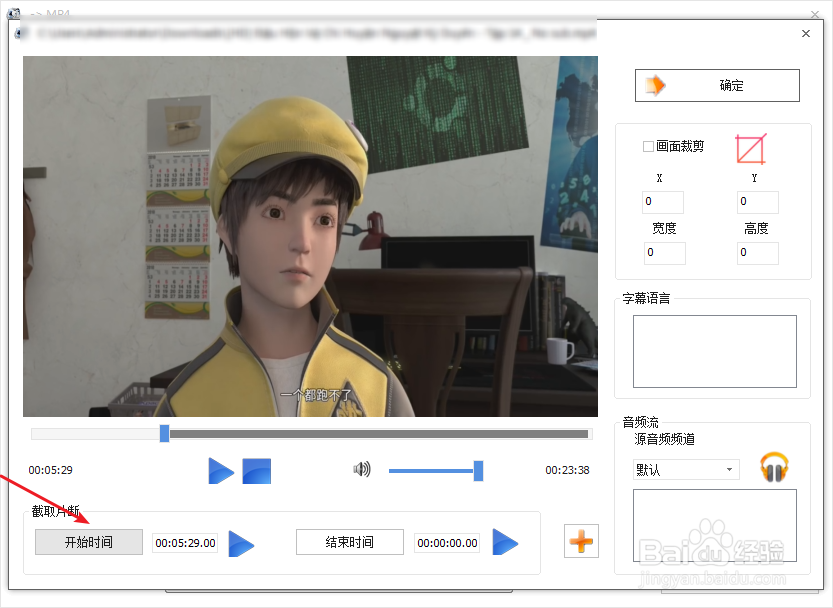Enable the 画面裁剪 crop checkbox
The height and width of the screenshot is (608, 833).
tap(648, 146)
